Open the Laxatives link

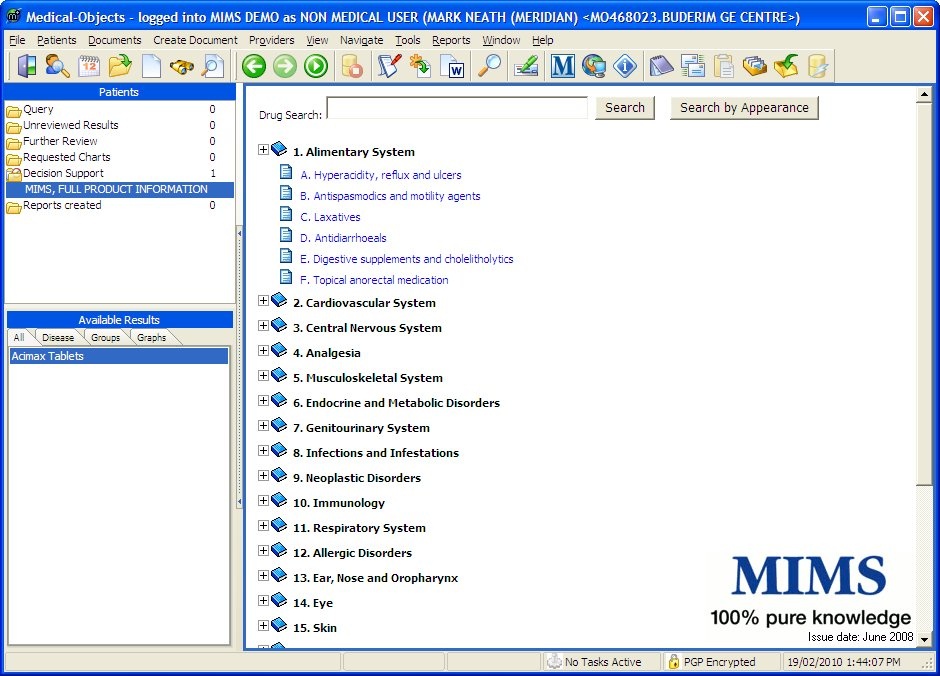point(330,217)
